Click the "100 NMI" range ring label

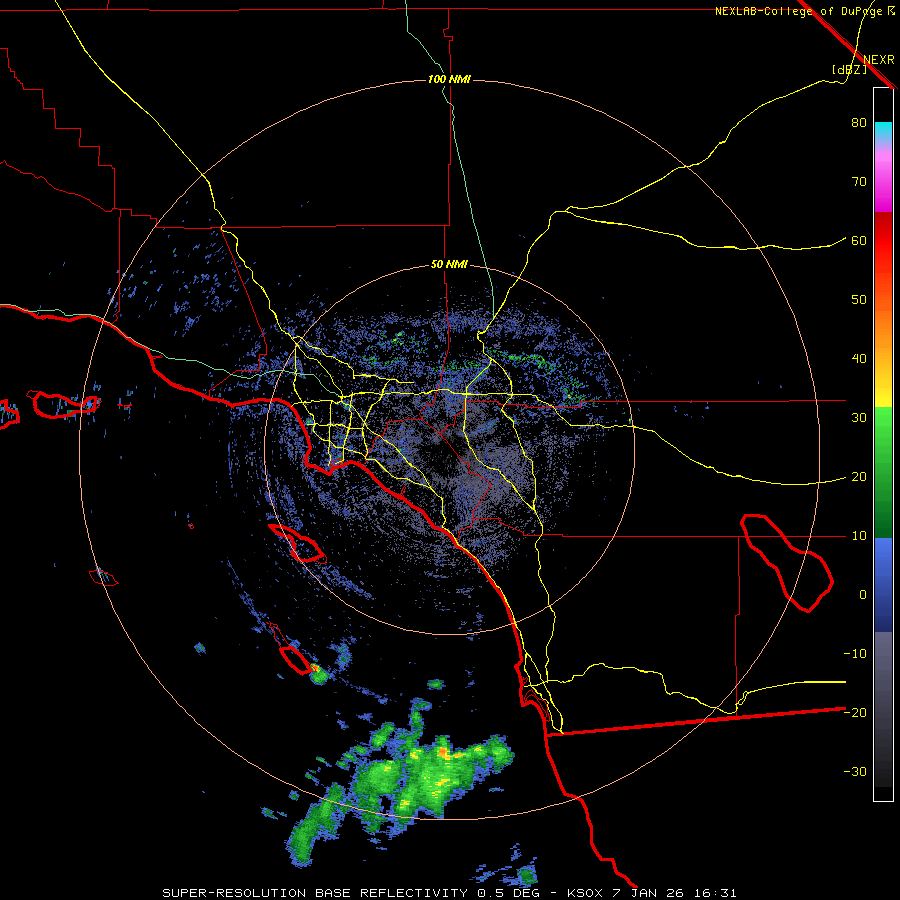[449, 79]
